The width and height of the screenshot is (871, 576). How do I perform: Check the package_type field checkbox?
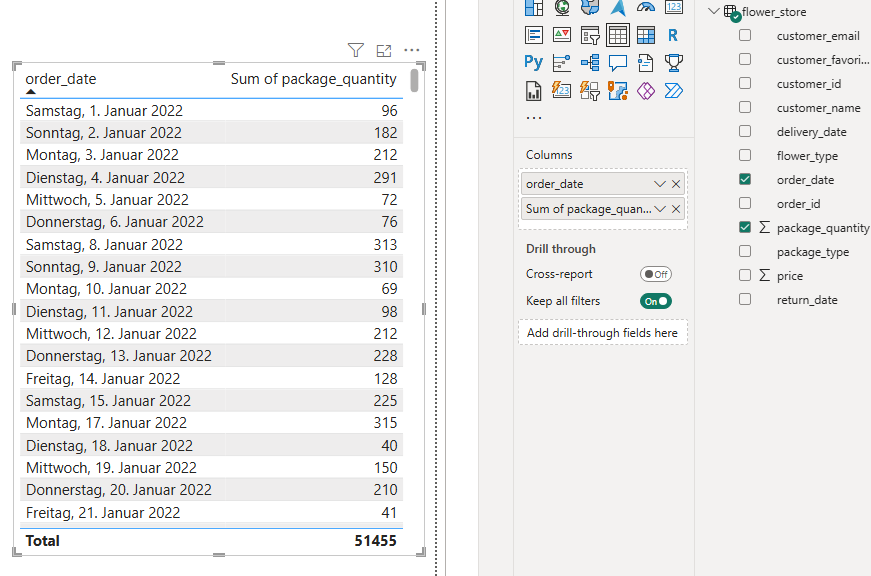tap(745, 251)
